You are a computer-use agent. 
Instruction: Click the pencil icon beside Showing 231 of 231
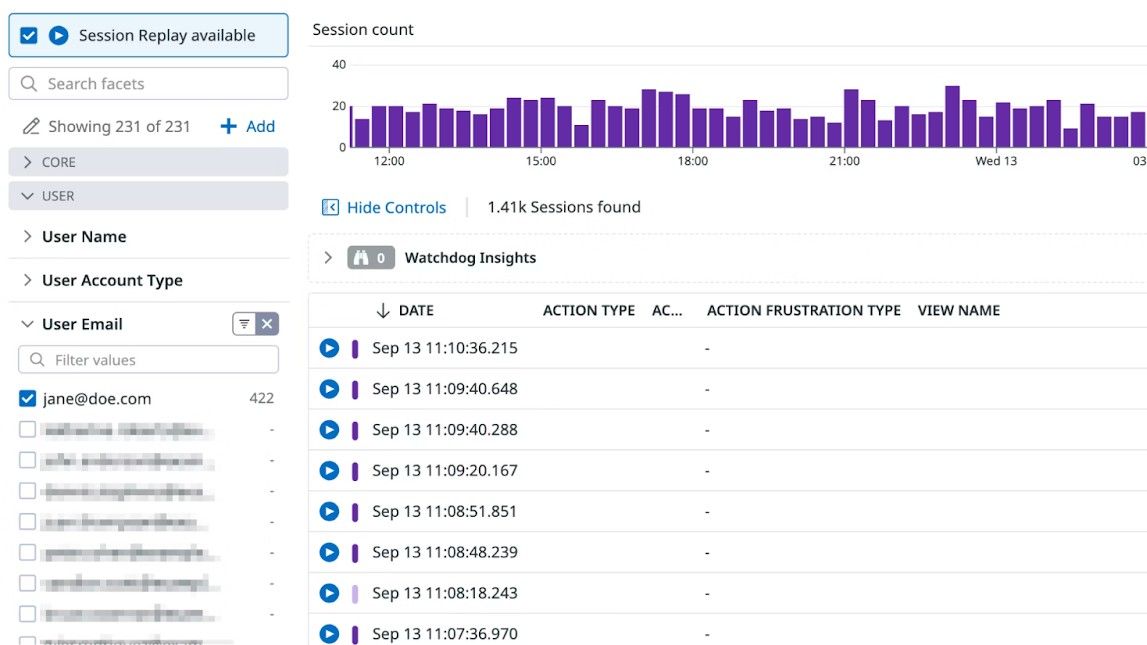point(29,126)
